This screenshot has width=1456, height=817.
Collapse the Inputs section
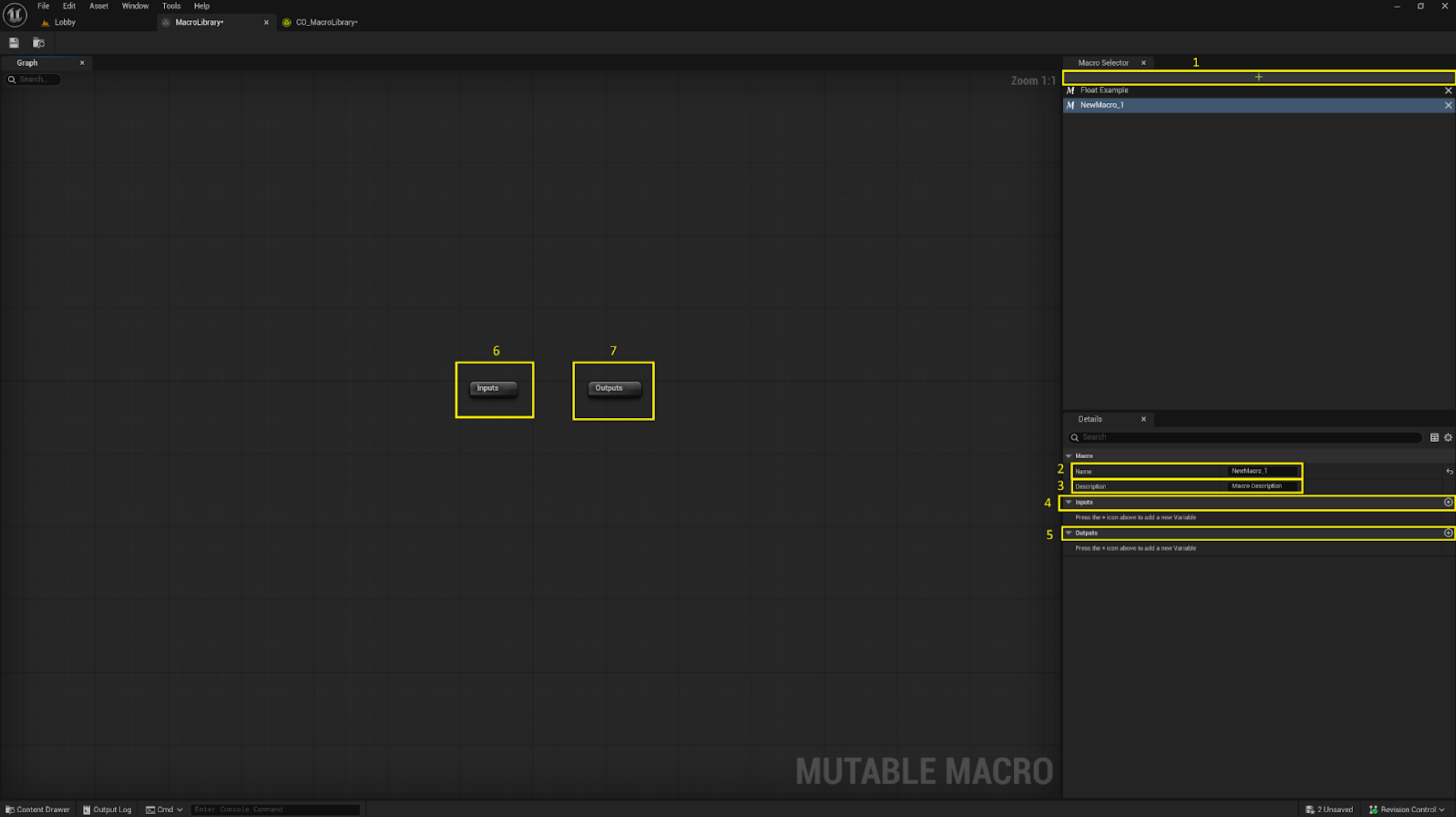[1068, 502]
